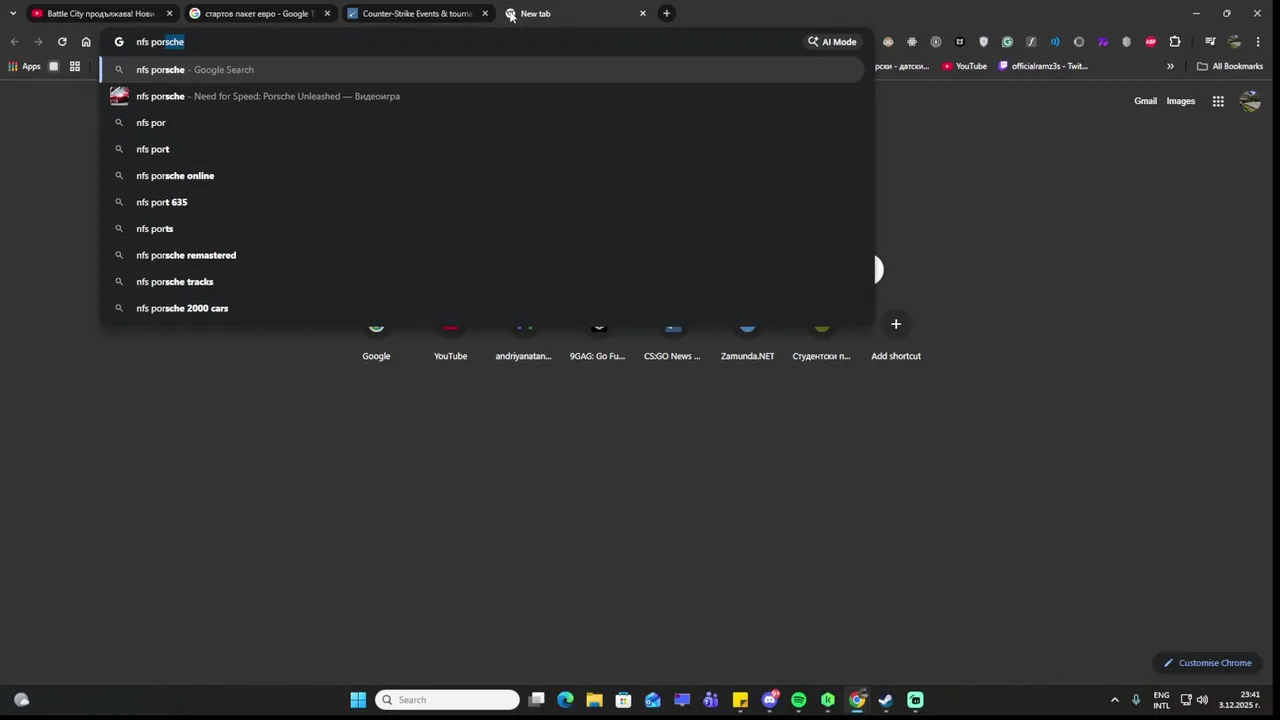The height and width of the screenshot is (720, 1280).
Task: Open Task View from the taskbar
Action: pyautogui.click(x=537, y=700)
